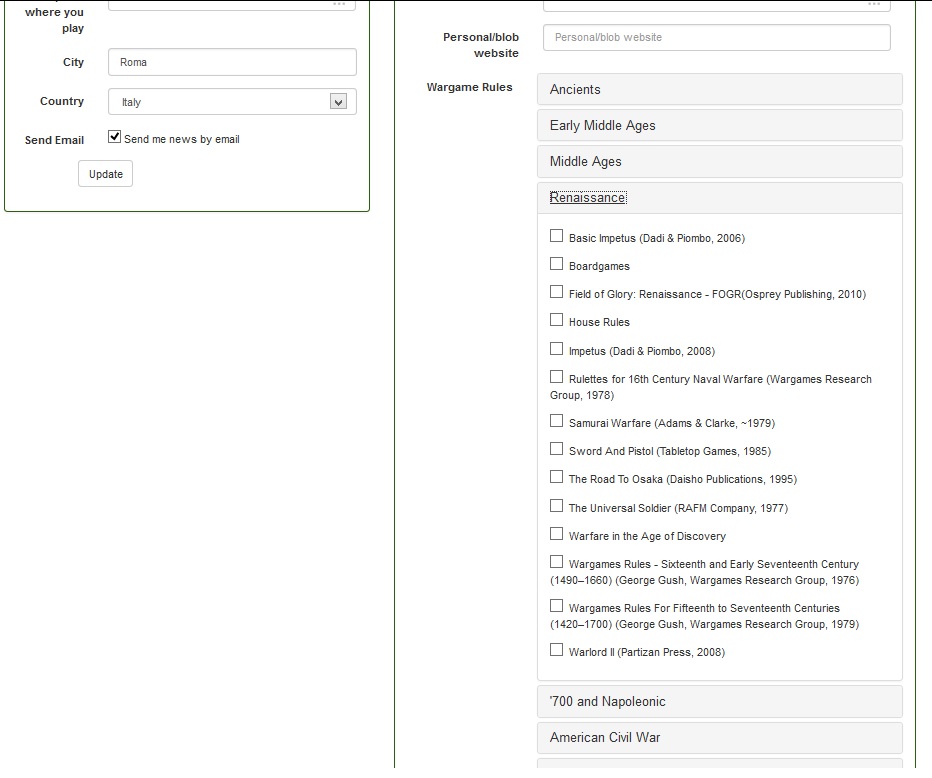Enable Field of Glory: Renaissance checkbox
Image resolution: width=932 pixels, height=778 pixels.
point(556,293)
